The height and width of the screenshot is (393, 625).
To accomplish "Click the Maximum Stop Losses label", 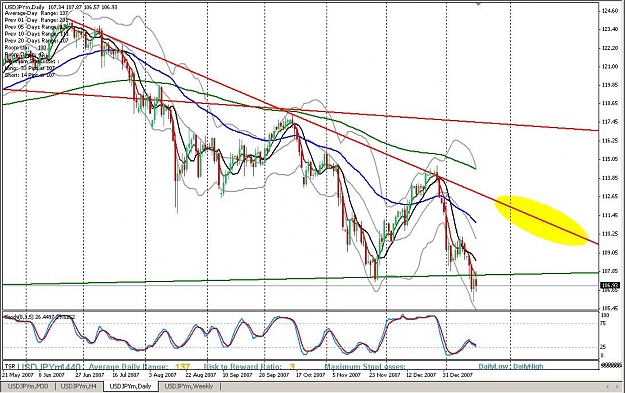I will pos(365,366).
